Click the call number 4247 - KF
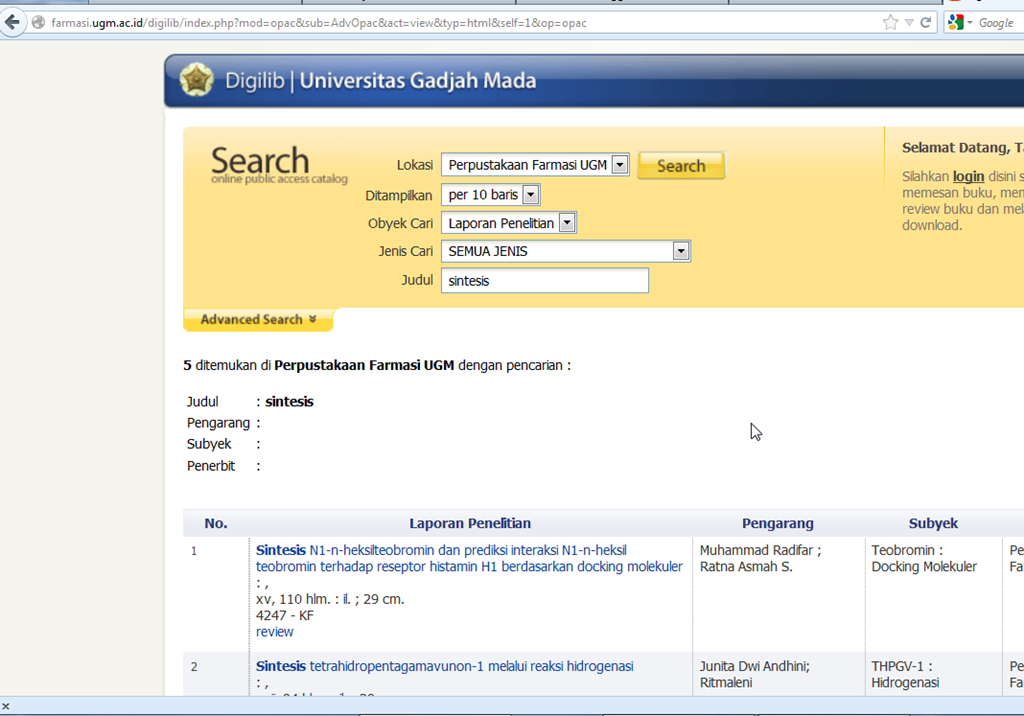 [x=285, y=615]
